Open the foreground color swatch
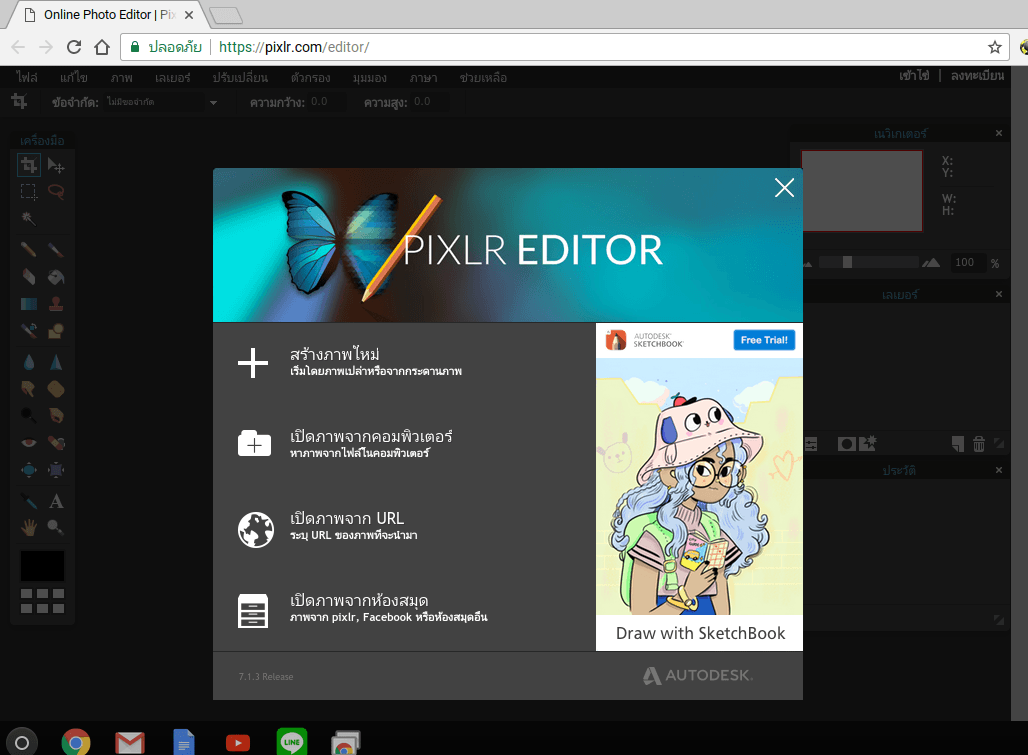The height and width of the screenshot is (755, 1028). (x=43, y=566)
